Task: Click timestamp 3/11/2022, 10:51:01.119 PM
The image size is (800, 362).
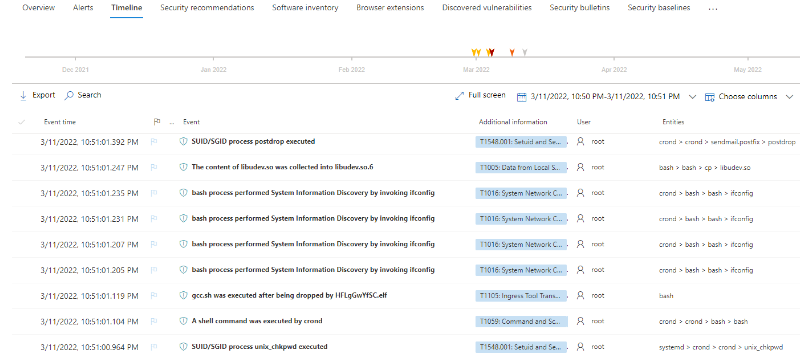Action: click(x=89, y=296)
